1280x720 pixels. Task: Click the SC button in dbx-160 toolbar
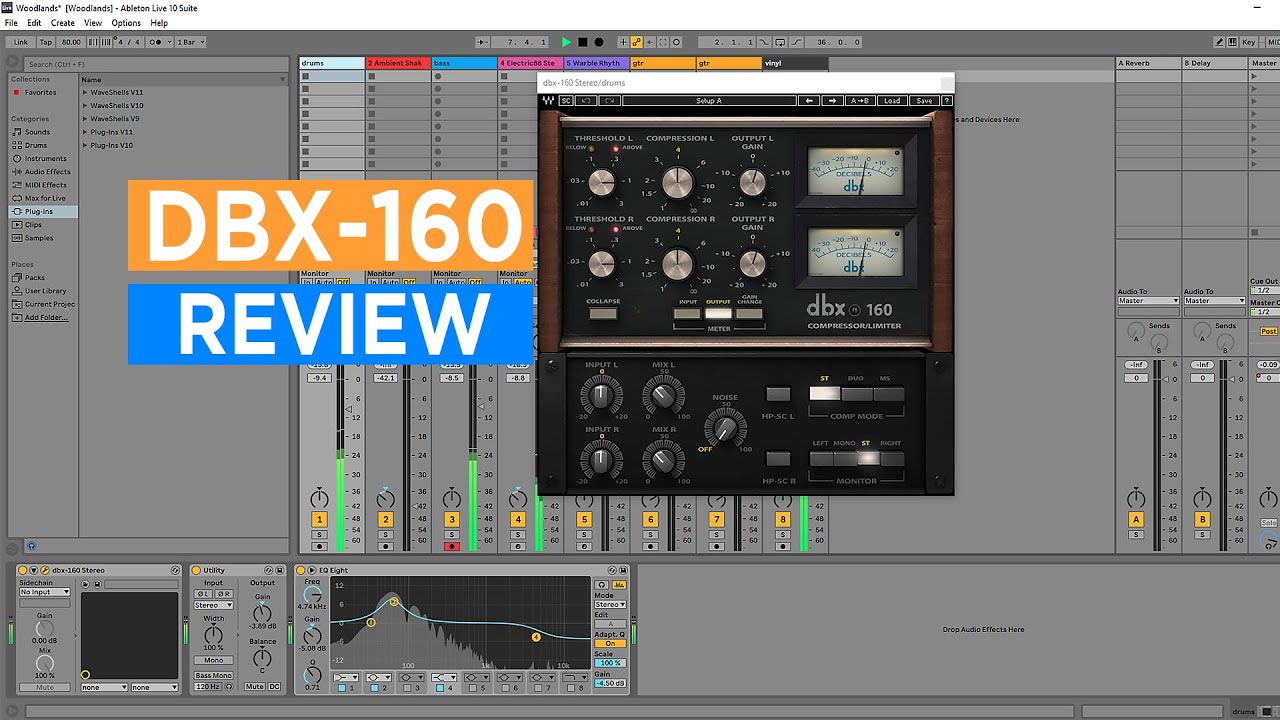point(566,101)
